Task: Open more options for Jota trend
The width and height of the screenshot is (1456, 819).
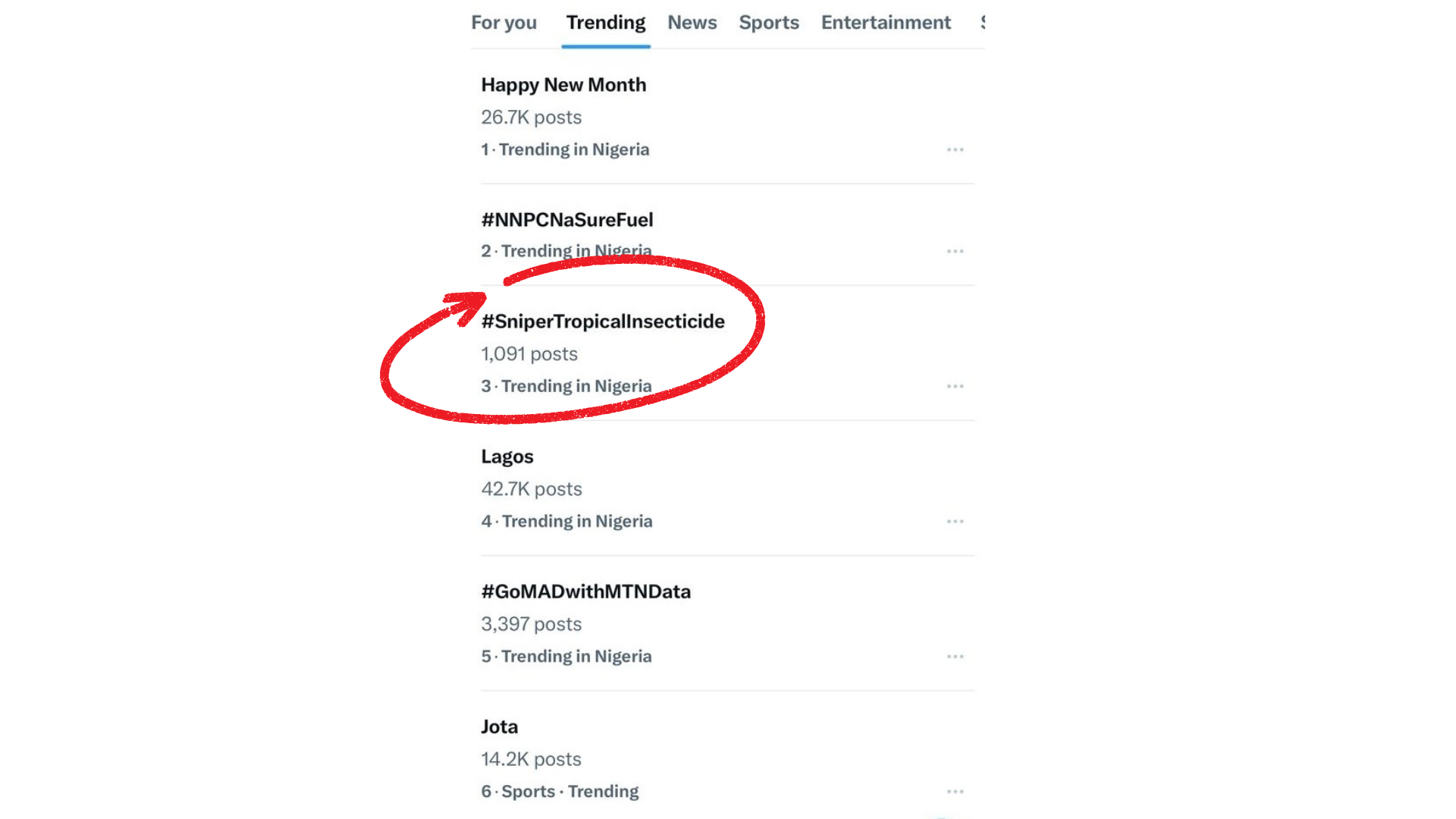Action: point(955,792)
